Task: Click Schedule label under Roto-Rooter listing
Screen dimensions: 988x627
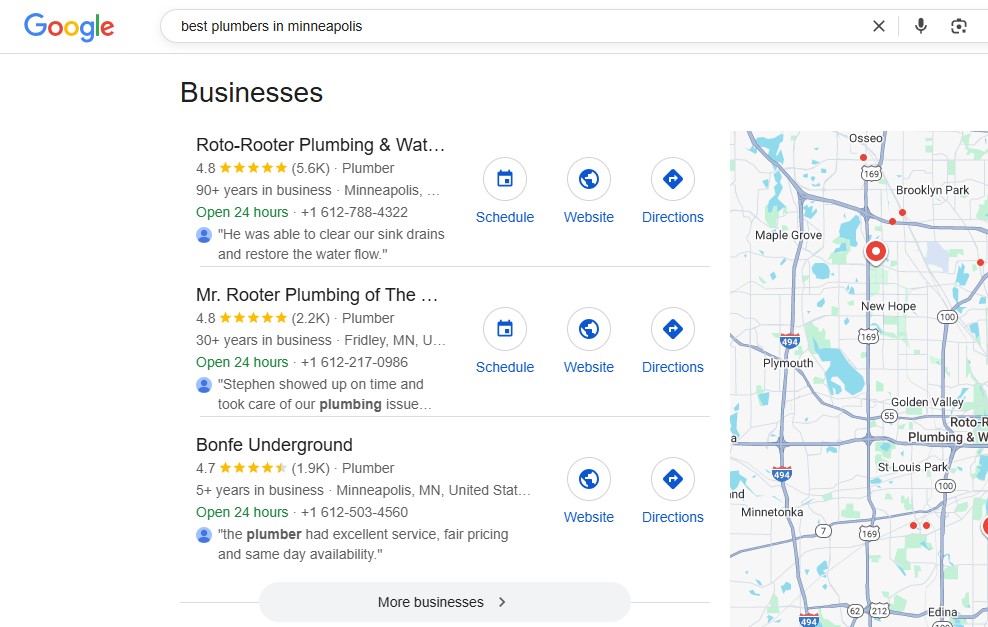Action: pos(505,217)
